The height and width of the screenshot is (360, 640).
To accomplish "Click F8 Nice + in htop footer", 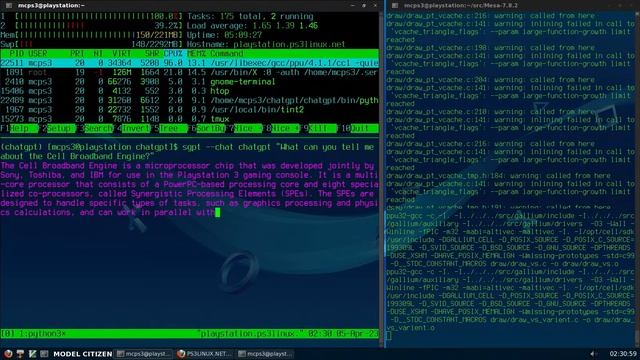I will tap(282, 128).
